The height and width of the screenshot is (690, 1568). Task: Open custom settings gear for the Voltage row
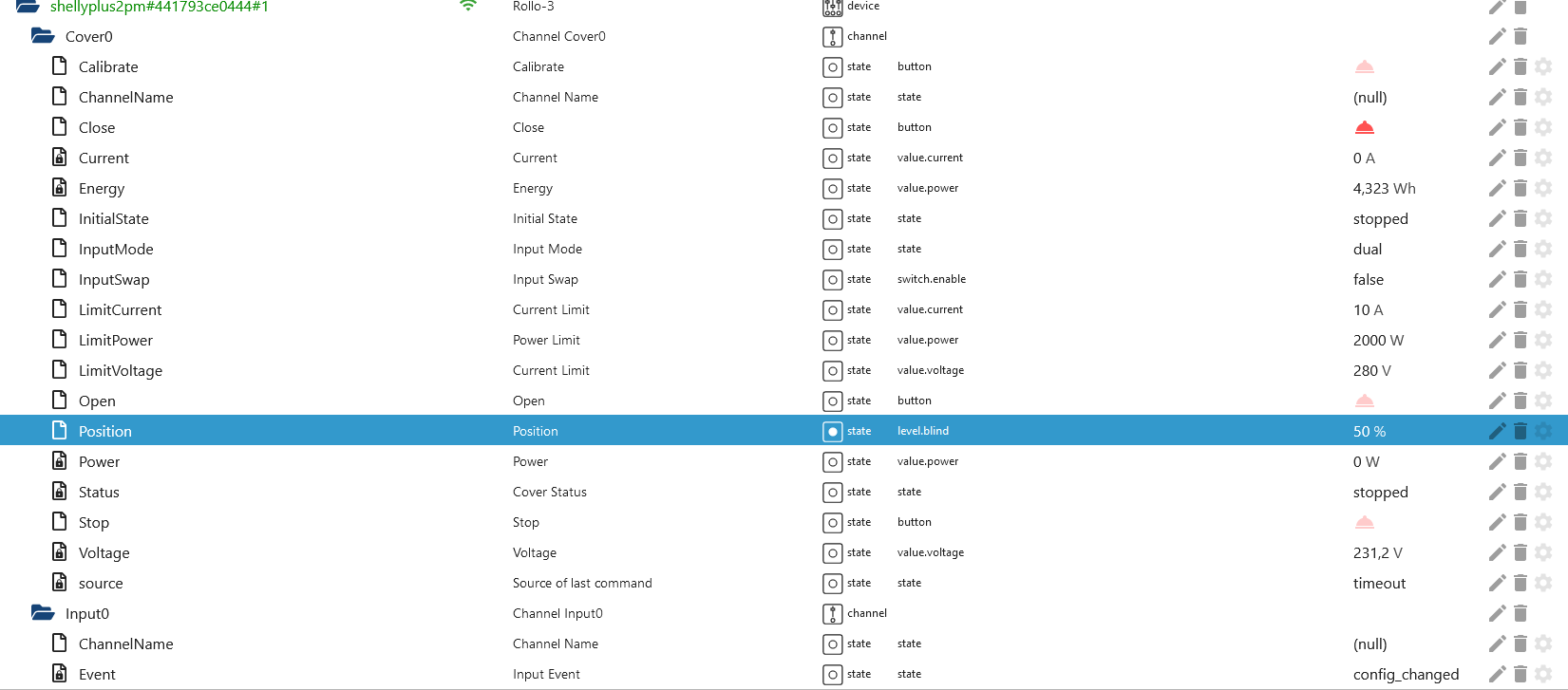(1543, 552)
